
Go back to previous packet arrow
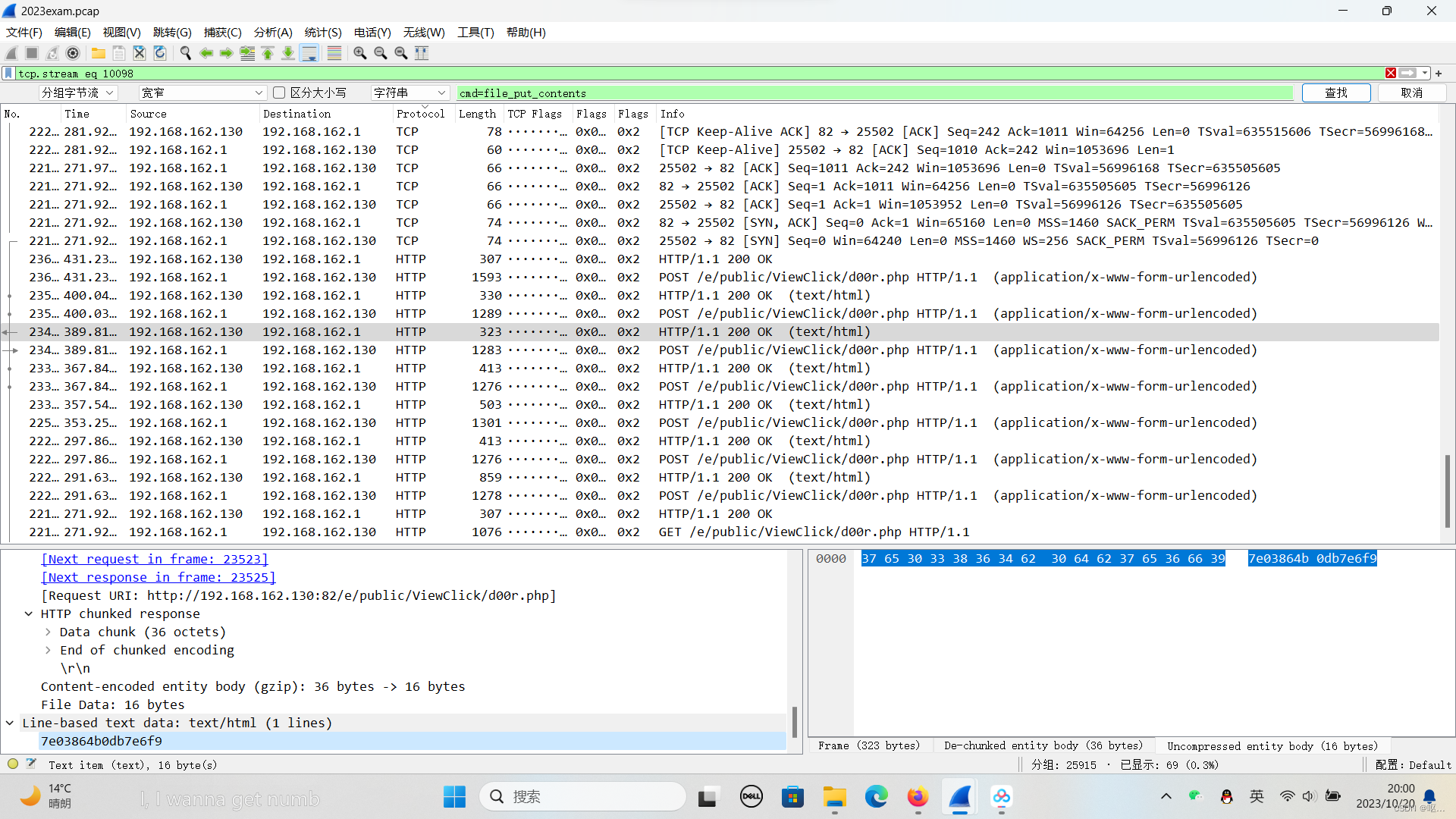point(206,53)
